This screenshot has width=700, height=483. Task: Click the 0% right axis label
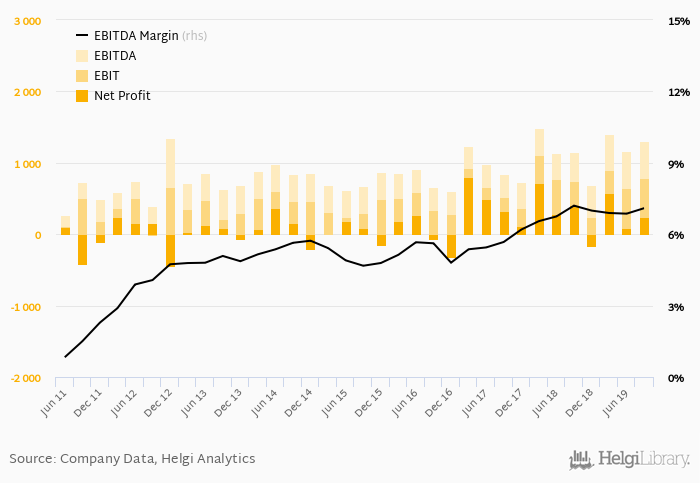pyautogui.click(x=675, y=379)
